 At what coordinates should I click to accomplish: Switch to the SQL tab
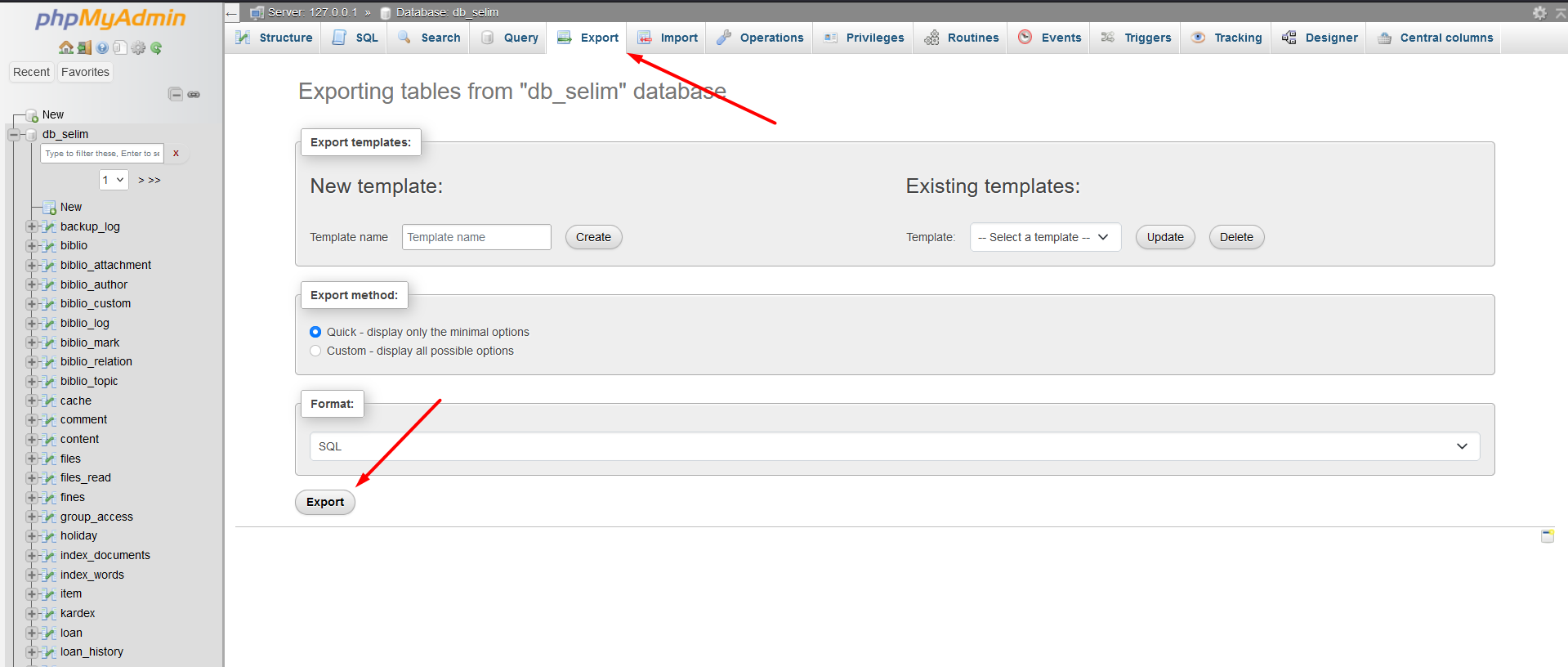pyautogui.click(x=355, y=38)
